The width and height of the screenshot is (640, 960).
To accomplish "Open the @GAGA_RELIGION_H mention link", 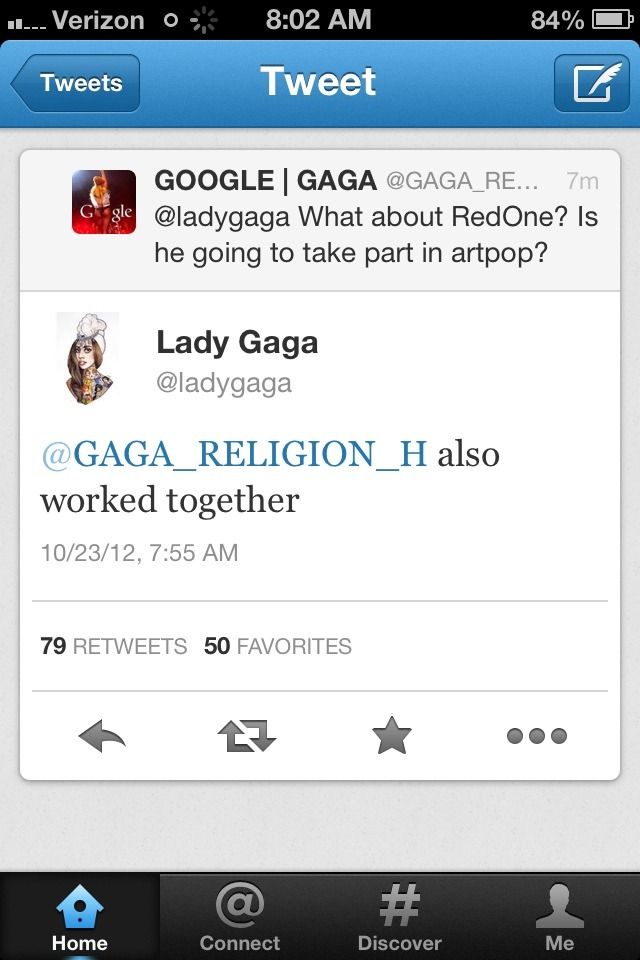I will 234,454.
